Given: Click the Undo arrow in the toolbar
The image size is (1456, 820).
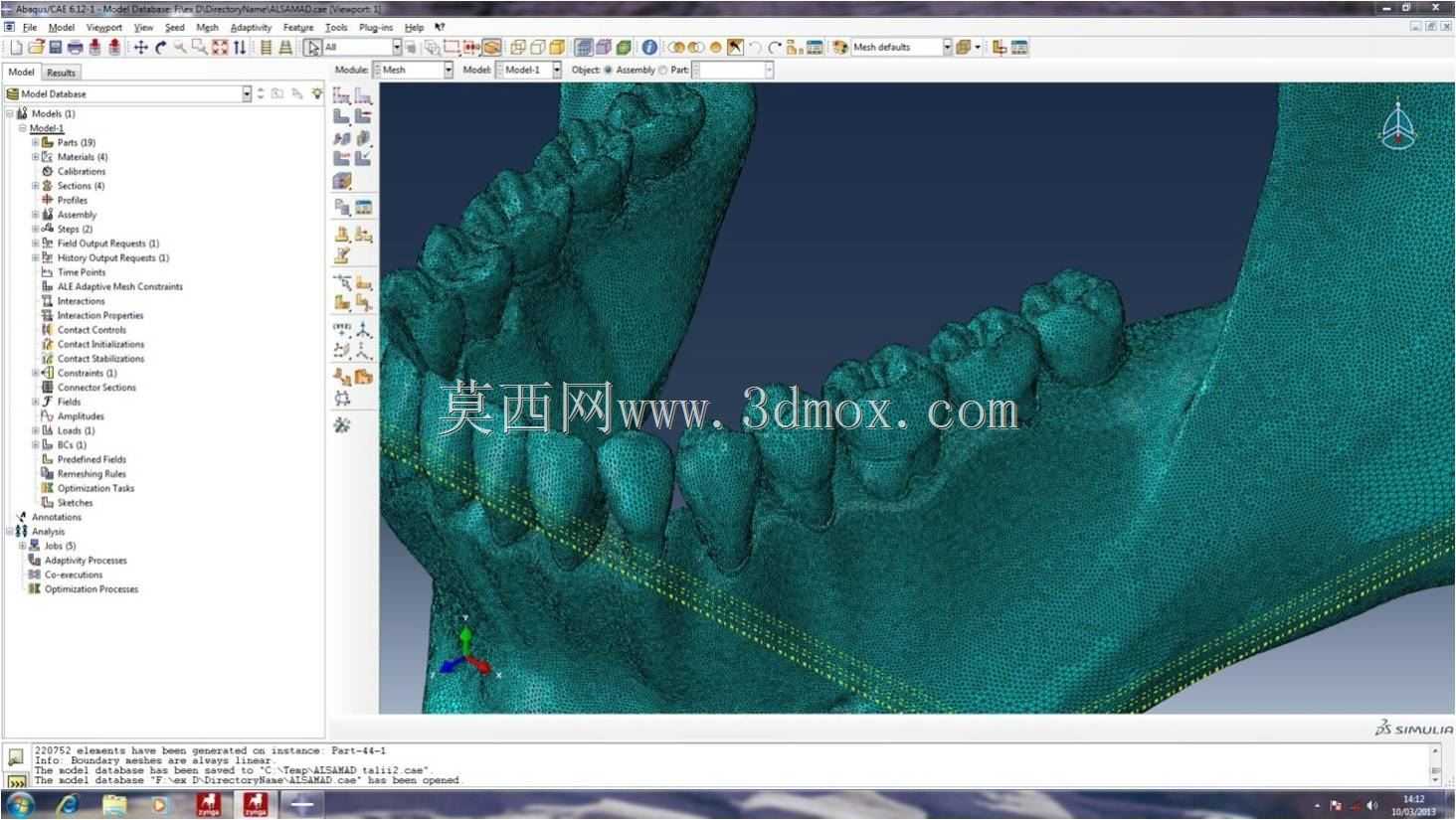Looking at the screenshot, I should click(755, 47).
